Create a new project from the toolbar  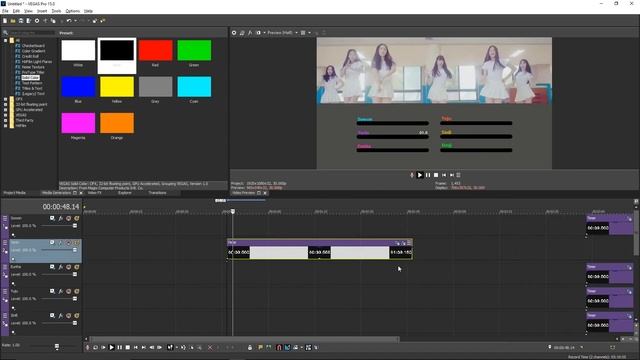pyautogui.click(x=5, y=21)
